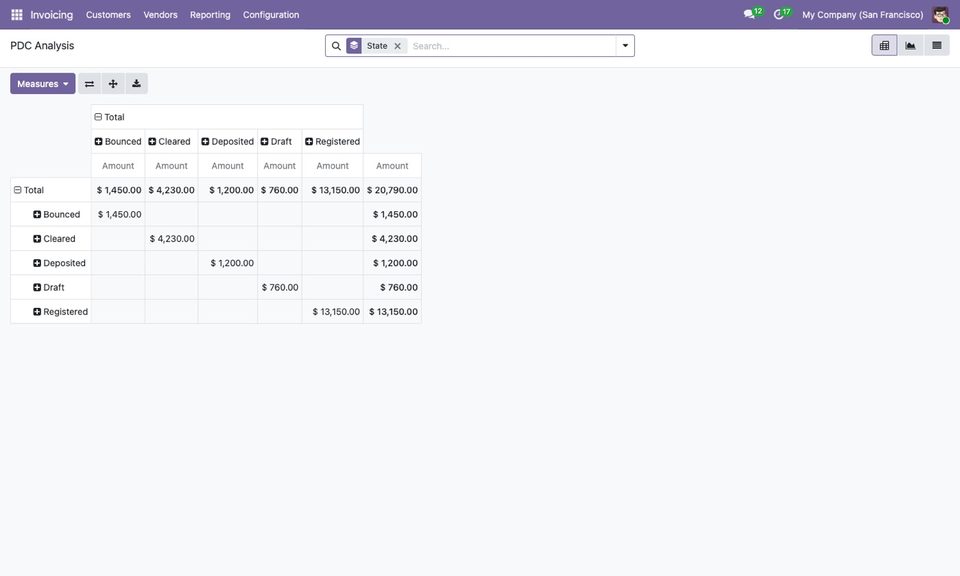Click the Draft row $ 760.00 total cell
Screen dimensions: 960x576
click(392, 287)
